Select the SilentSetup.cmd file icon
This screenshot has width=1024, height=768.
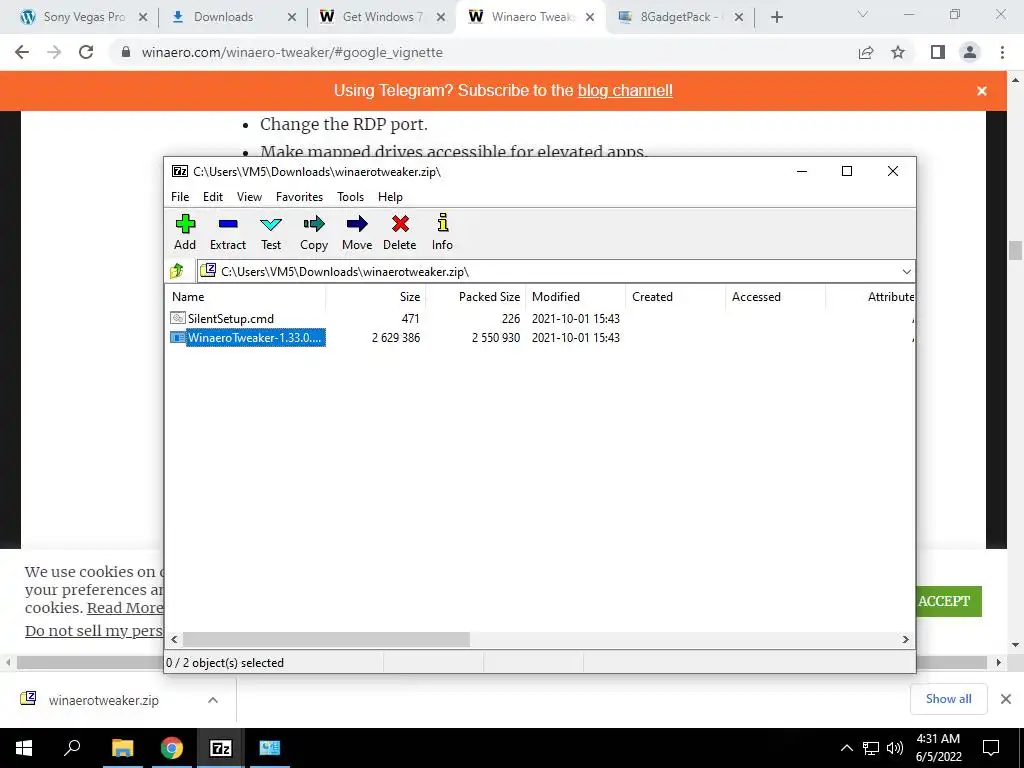pos(178,318)
